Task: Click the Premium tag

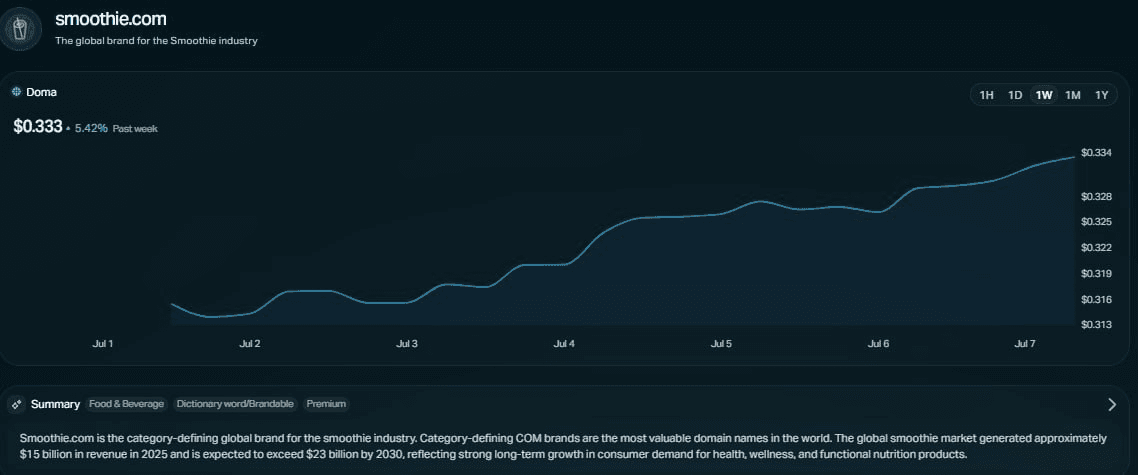Action: click(326, 404)
